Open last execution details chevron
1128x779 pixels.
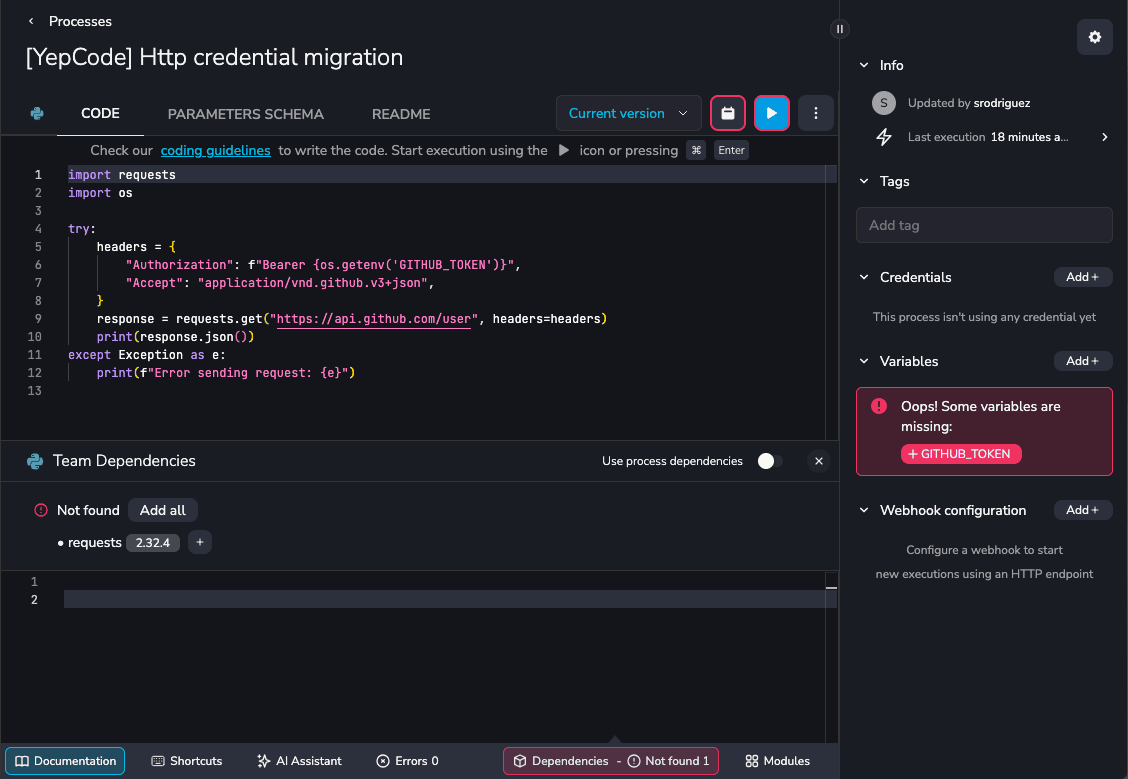pos(1105,137)
